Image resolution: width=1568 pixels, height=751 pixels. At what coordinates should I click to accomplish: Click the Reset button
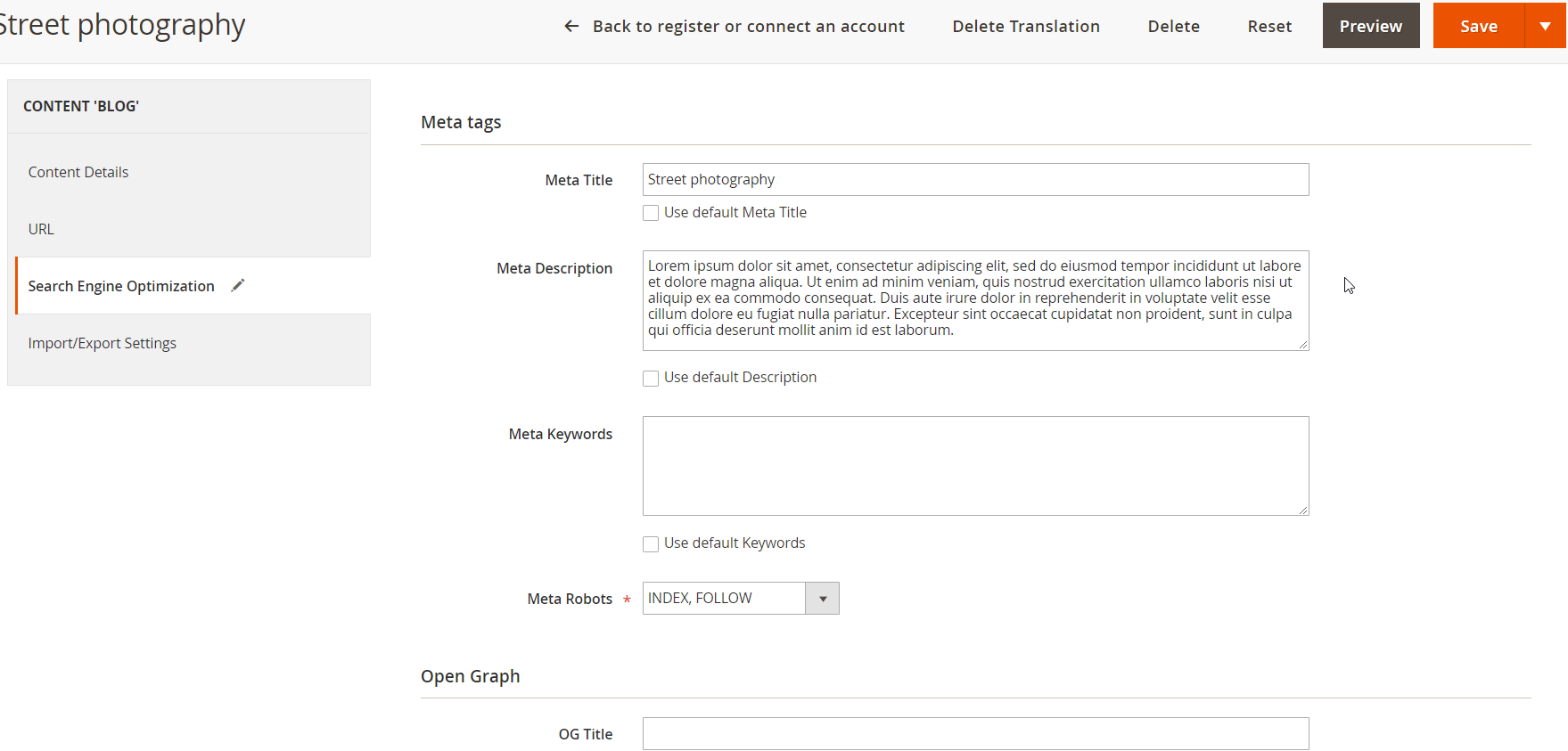coord(1269,27)
